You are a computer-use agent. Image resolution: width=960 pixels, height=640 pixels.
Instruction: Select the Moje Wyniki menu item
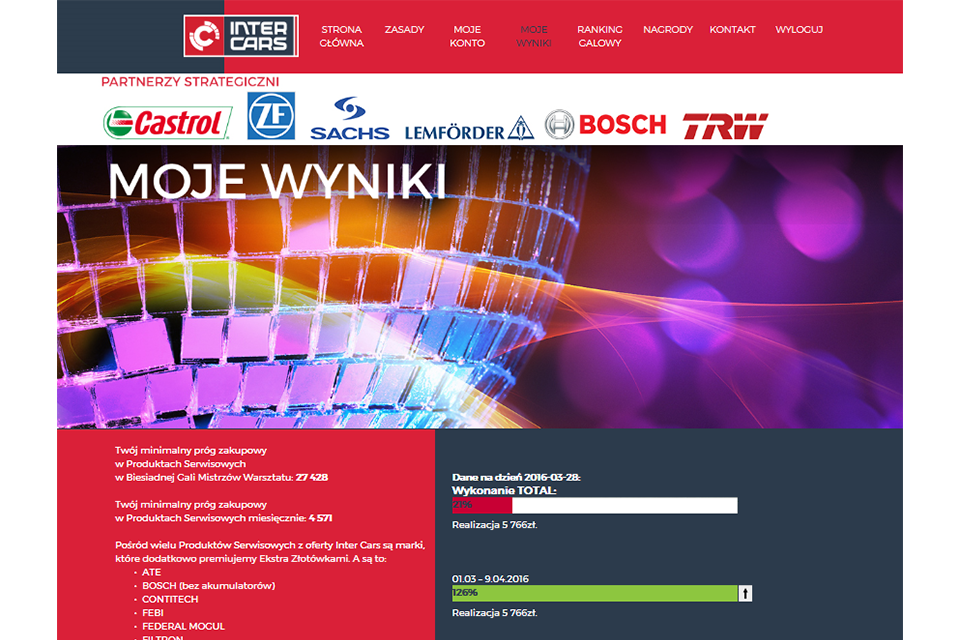pyautogui.click(x=534, y=36)
